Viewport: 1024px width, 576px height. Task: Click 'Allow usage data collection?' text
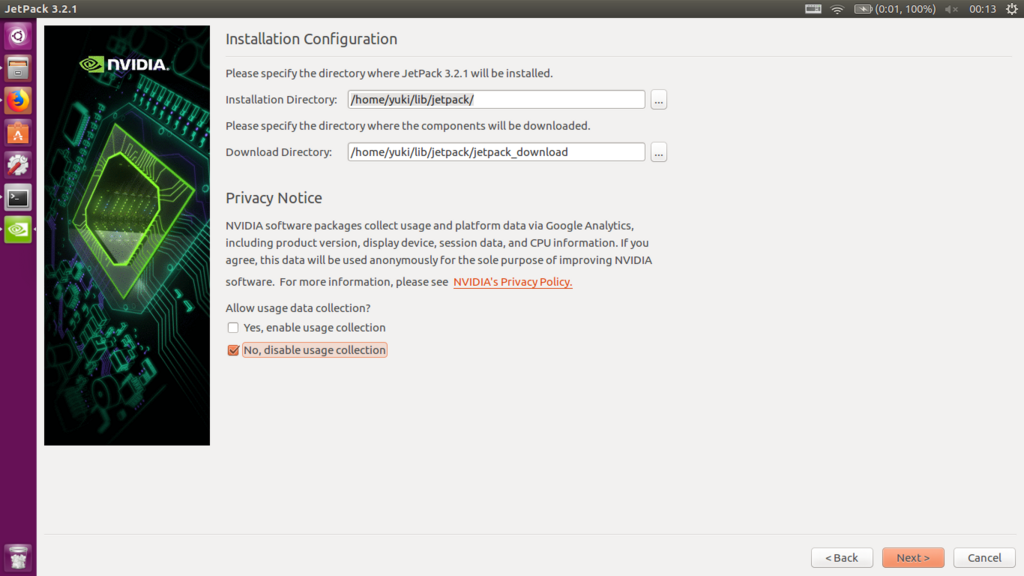pos(298,308)
